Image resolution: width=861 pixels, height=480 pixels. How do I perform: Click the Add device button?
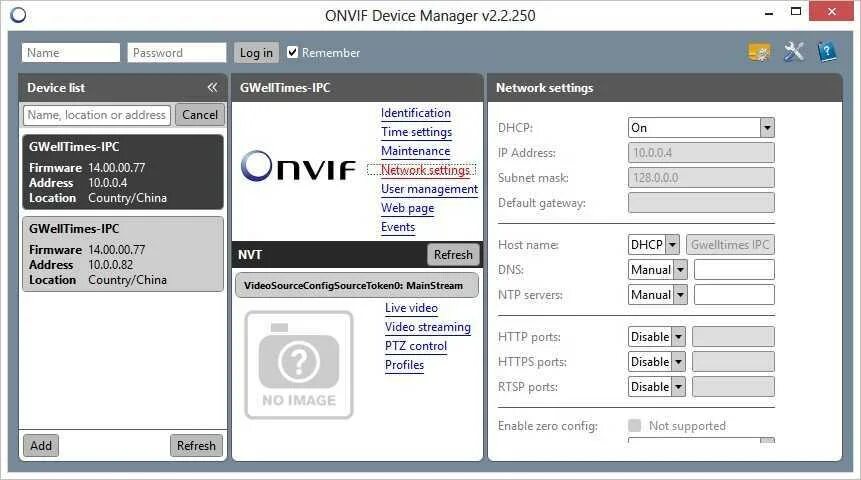[x=41, y=445]
